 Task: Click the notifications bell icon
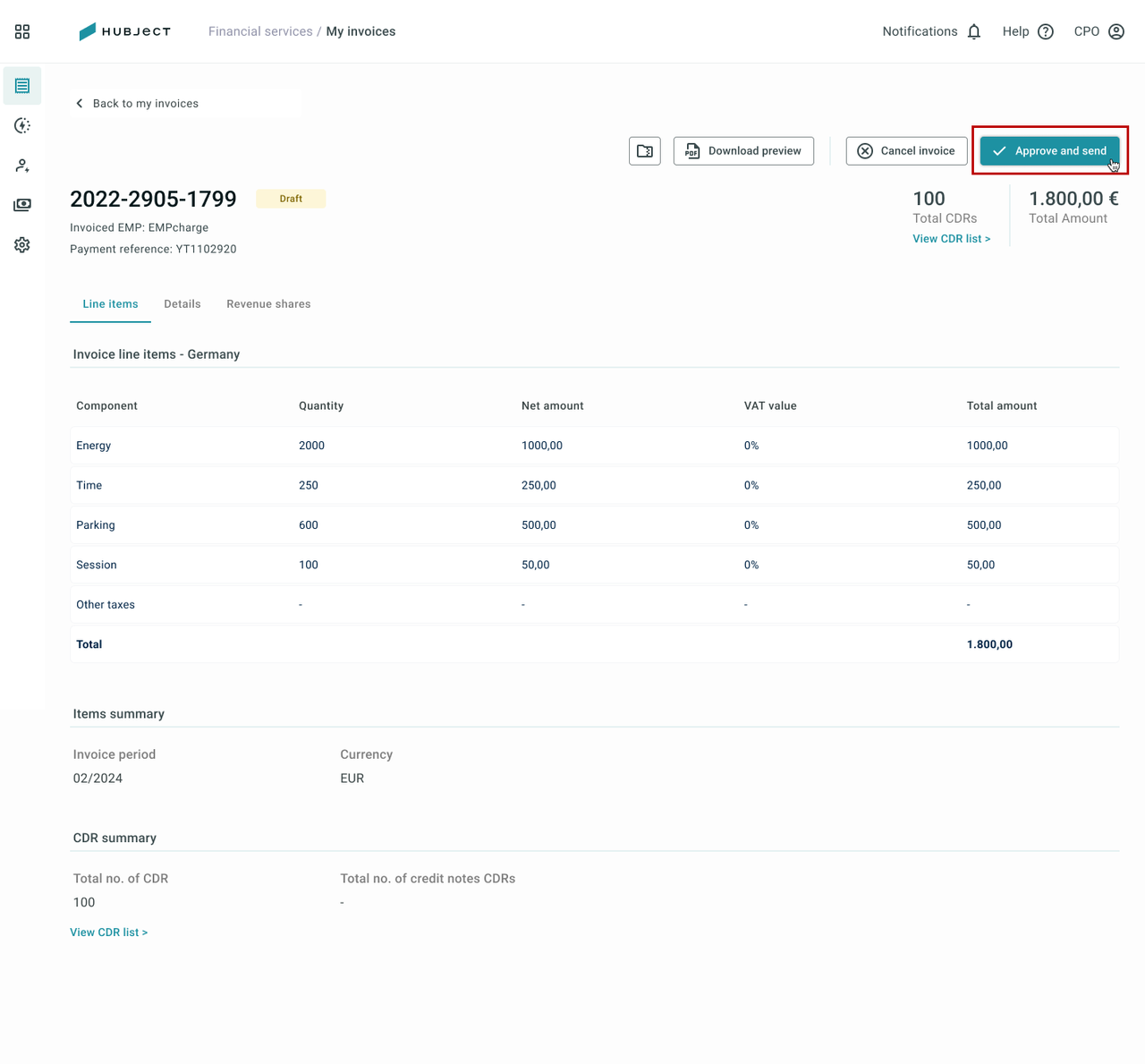pyautogui.click(x=974, y=31)
